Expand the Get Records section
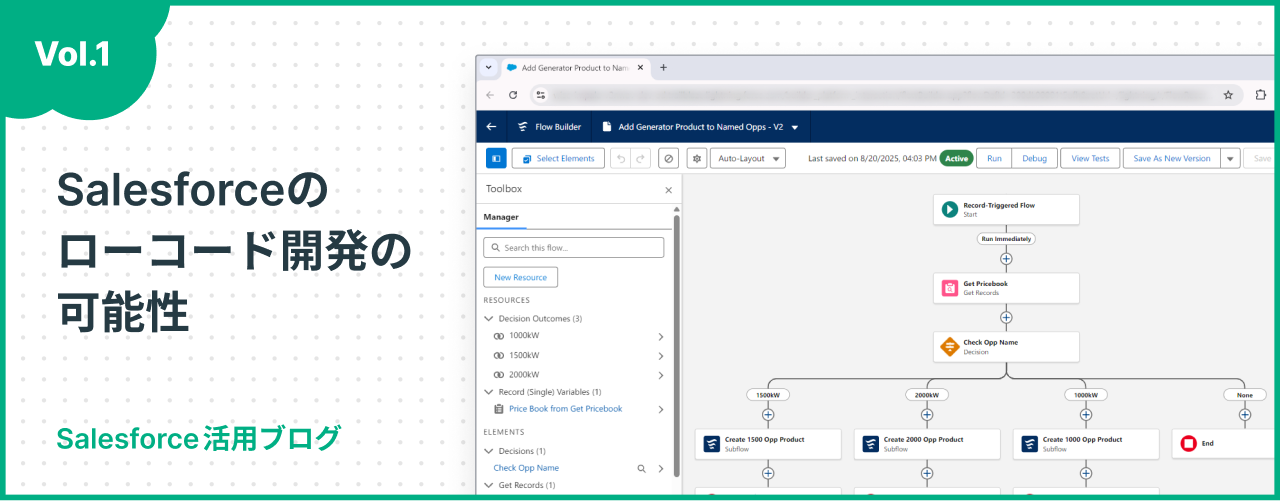The width and height of the screenshot is (1280, 501). click(488, 485)
